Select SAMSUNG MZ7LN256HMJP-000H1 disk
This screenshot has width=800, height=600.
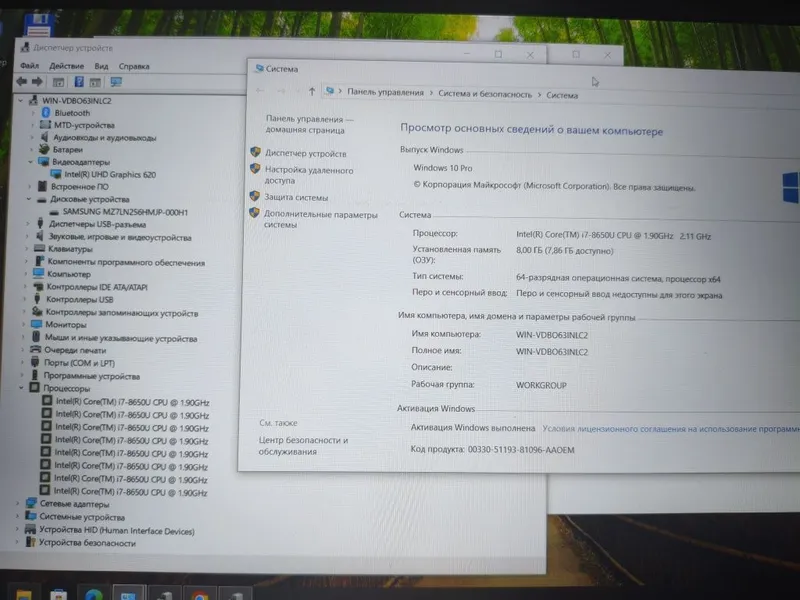point(125,212)
